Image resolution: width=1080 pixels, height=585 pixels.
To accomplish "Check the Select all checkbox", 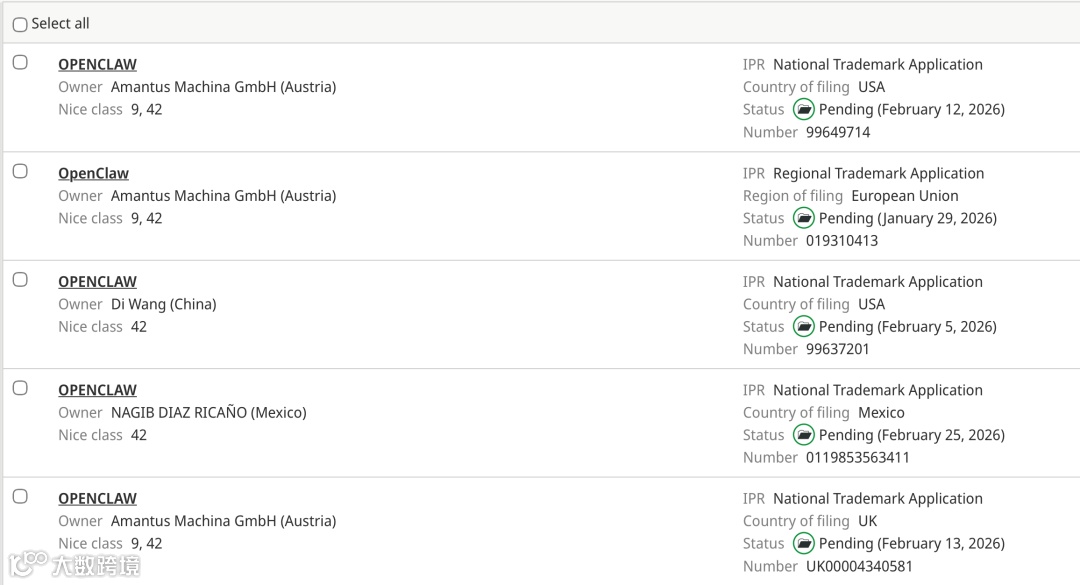I will (x=20, y=25).
